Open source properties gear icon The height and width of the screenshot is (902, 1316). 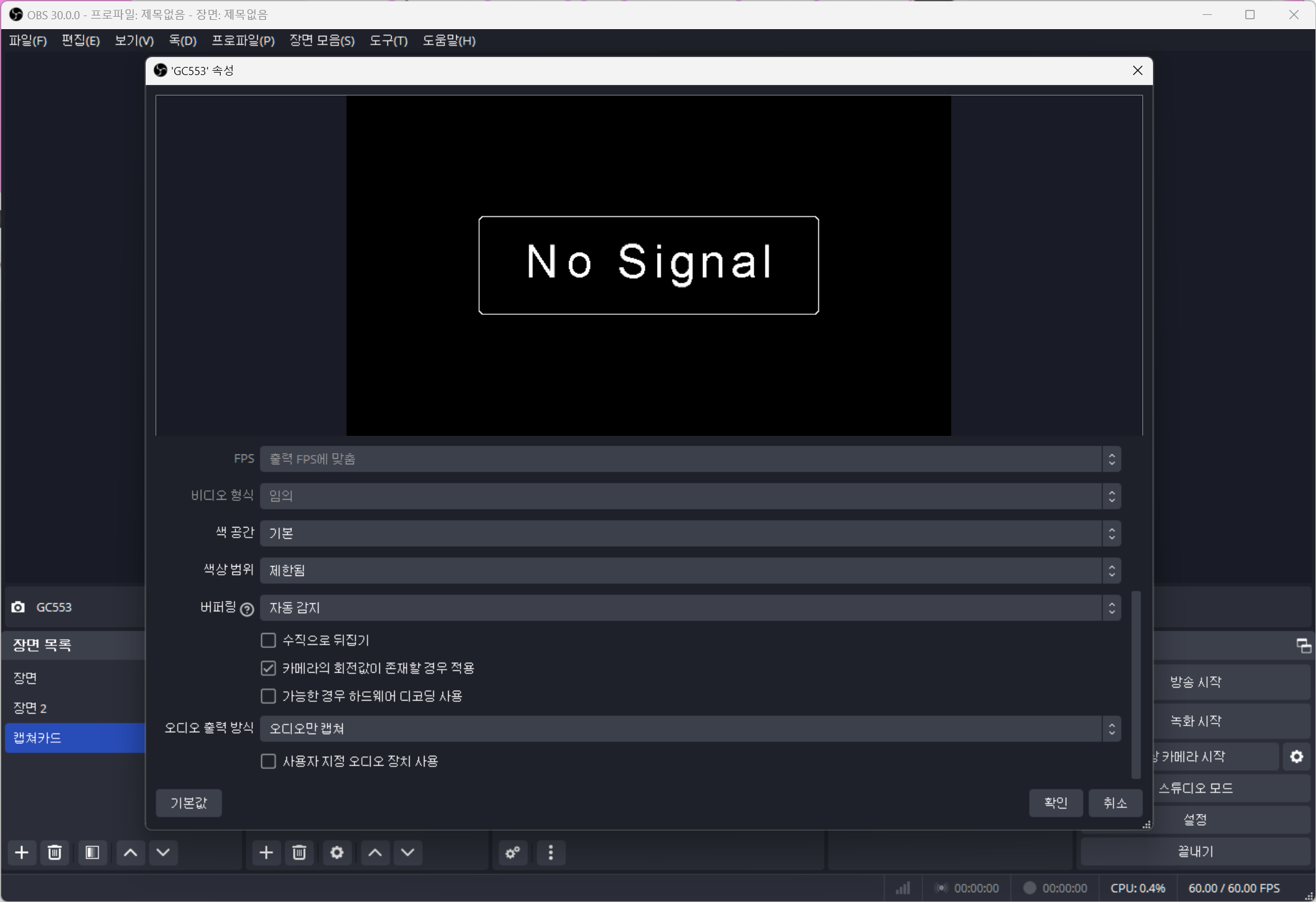click(337, 852)
